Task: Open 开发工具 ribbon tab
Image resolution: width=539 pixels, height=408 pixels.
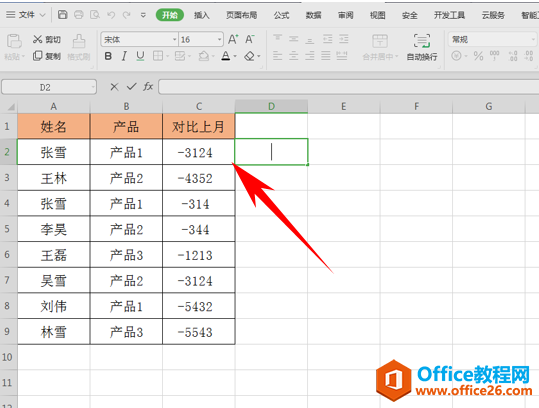Action: click(449, 15)
